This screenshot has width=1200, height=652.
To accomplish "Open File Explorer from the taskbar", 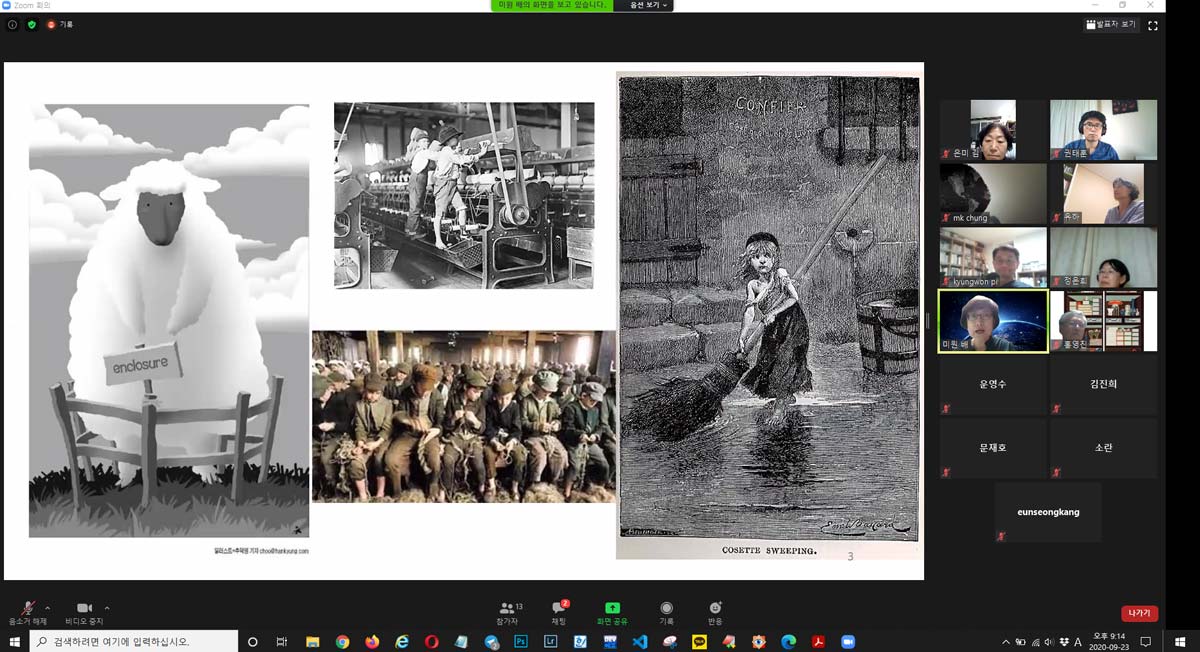I will 312,641.
